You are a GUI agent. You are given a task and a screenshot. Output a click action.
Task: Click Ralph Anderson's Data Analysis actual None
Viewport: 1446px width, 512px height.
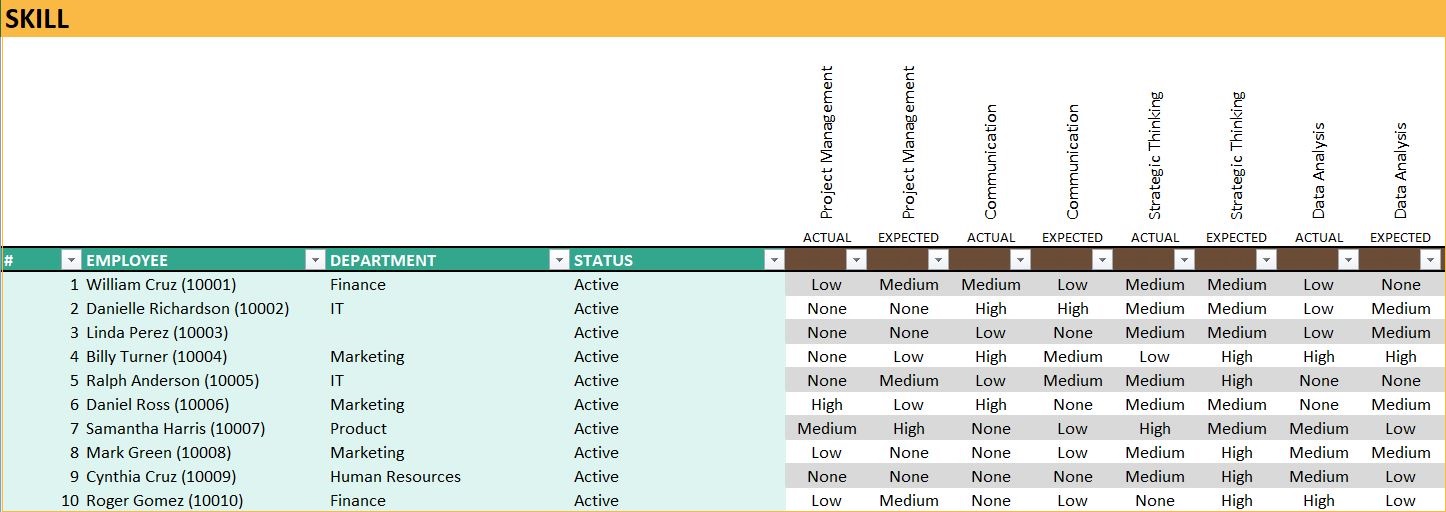coord(1319,380)
